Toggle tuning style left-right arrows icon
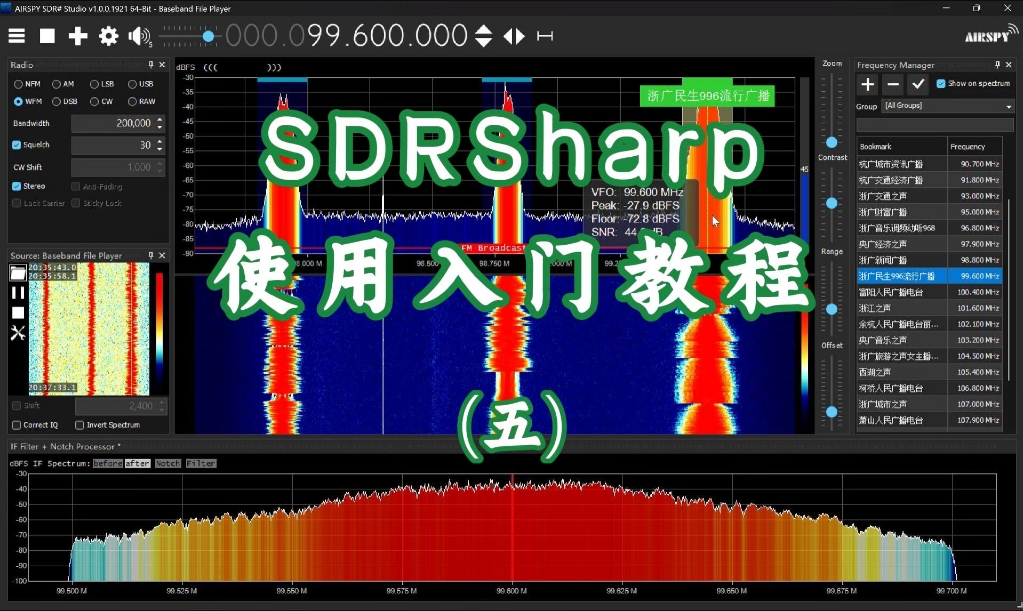The width and height of the screenshot is (1023, 611). pyautogui.click(x=514, y=36)
